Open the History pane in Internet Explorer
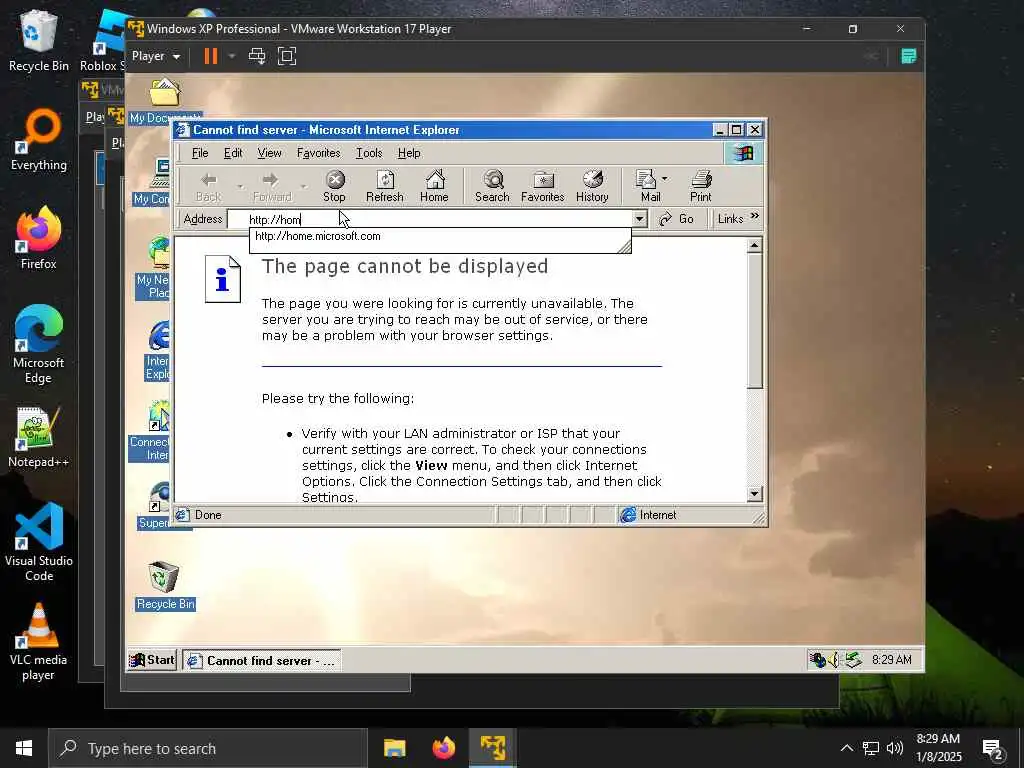Image resolution: width=1024 pixels, height=768 pixels. 592,186
